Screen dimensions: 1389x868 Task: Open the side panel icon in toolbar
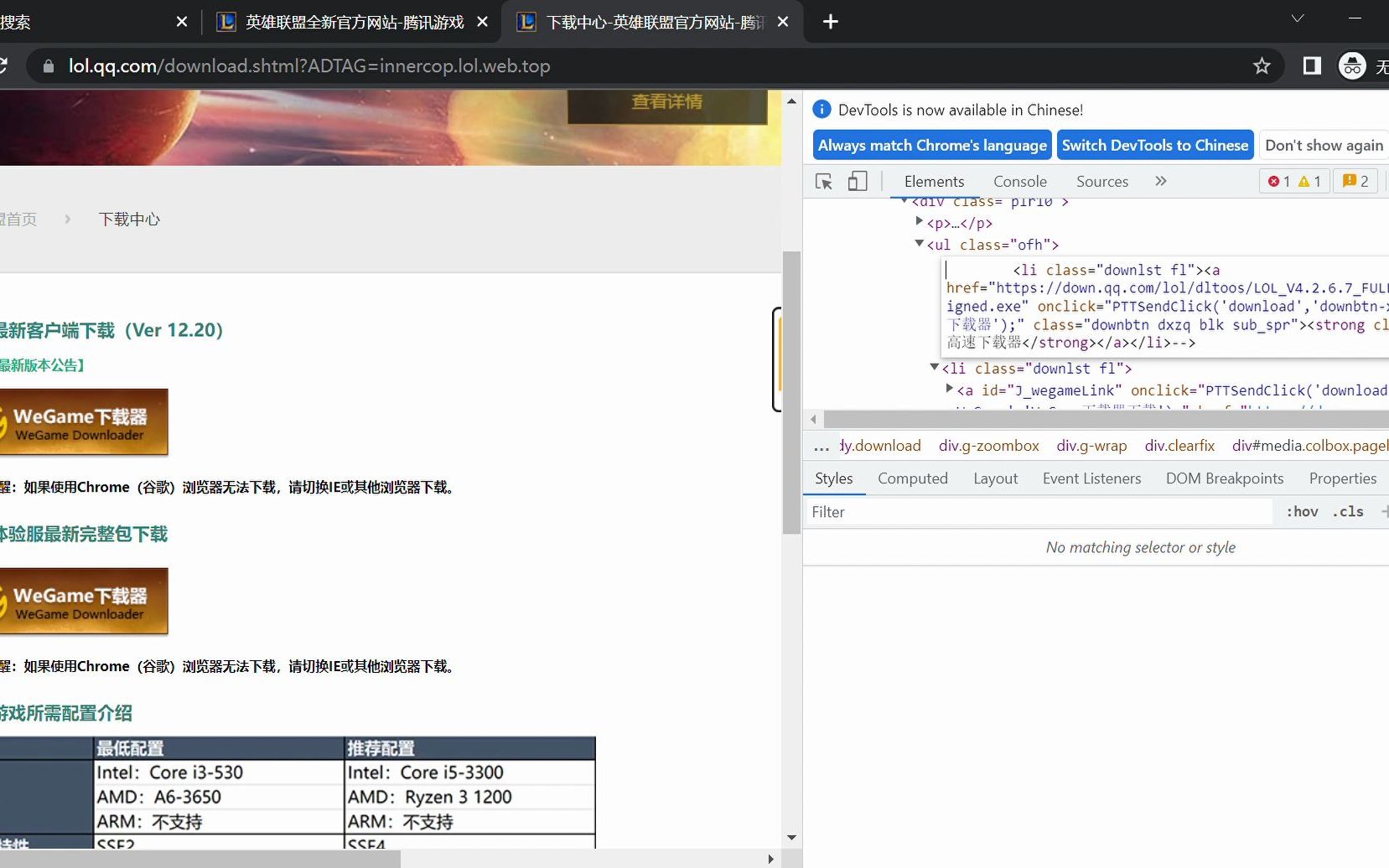click(1312, 66)
